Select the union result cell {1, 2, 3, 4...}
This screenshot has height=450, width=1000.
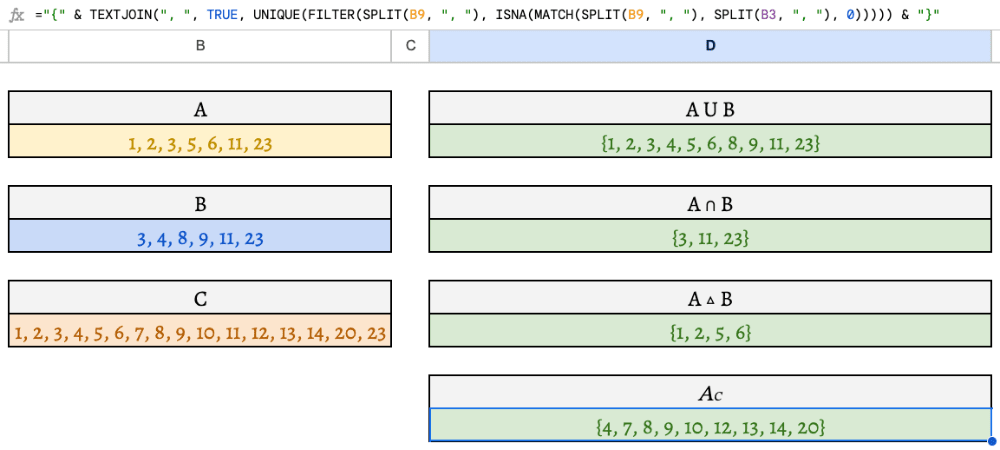click(710, 142)
